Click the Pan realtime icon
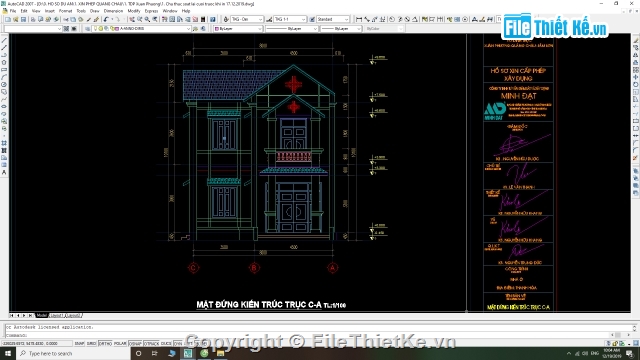The image size is (640, 360). point(132,19)
